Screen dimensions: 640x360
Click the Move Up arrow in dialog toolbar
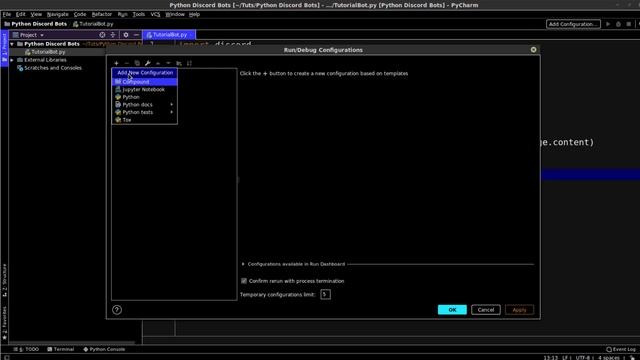(158, 63)
